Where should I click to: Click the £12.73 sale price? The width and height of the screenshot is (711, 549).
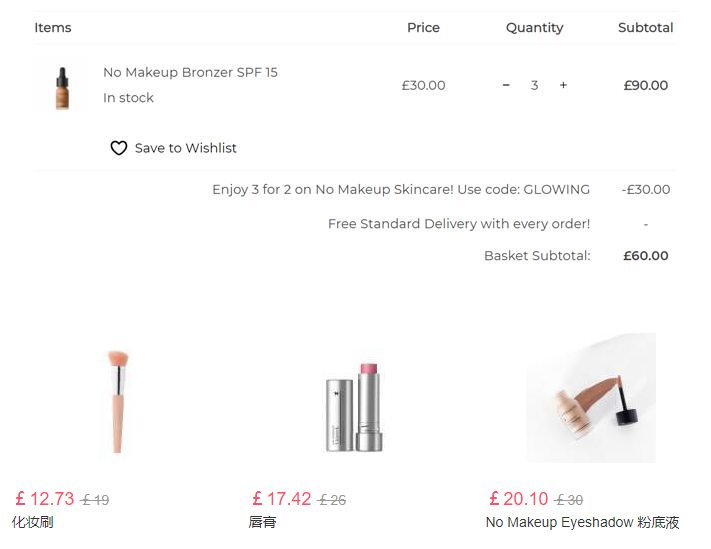point(45,499)
